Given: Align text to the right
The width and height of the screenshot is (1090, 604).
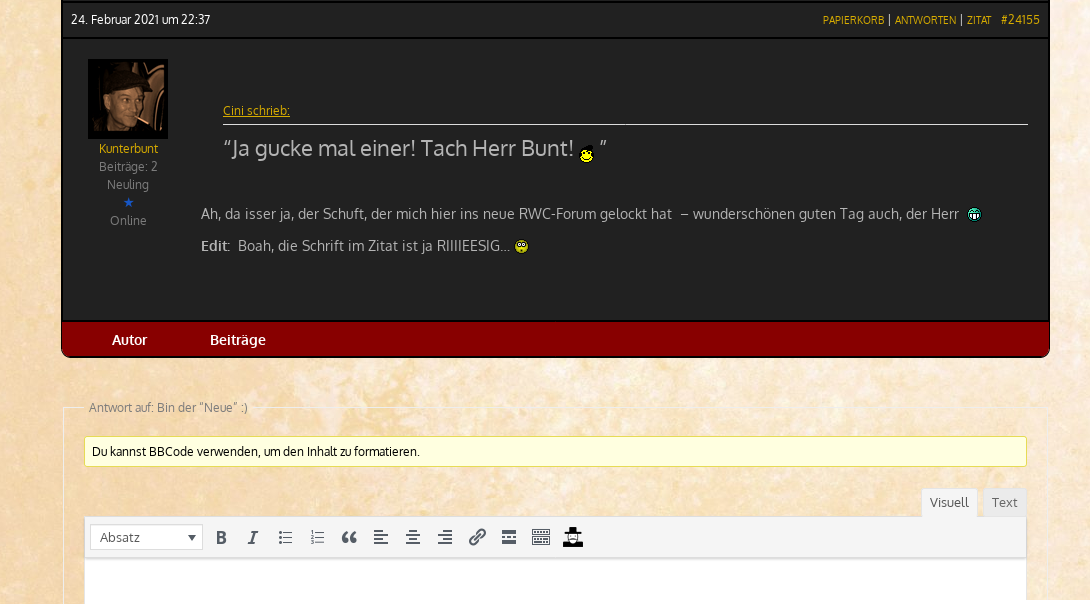Looking at the screenshot, I should 445,537.
